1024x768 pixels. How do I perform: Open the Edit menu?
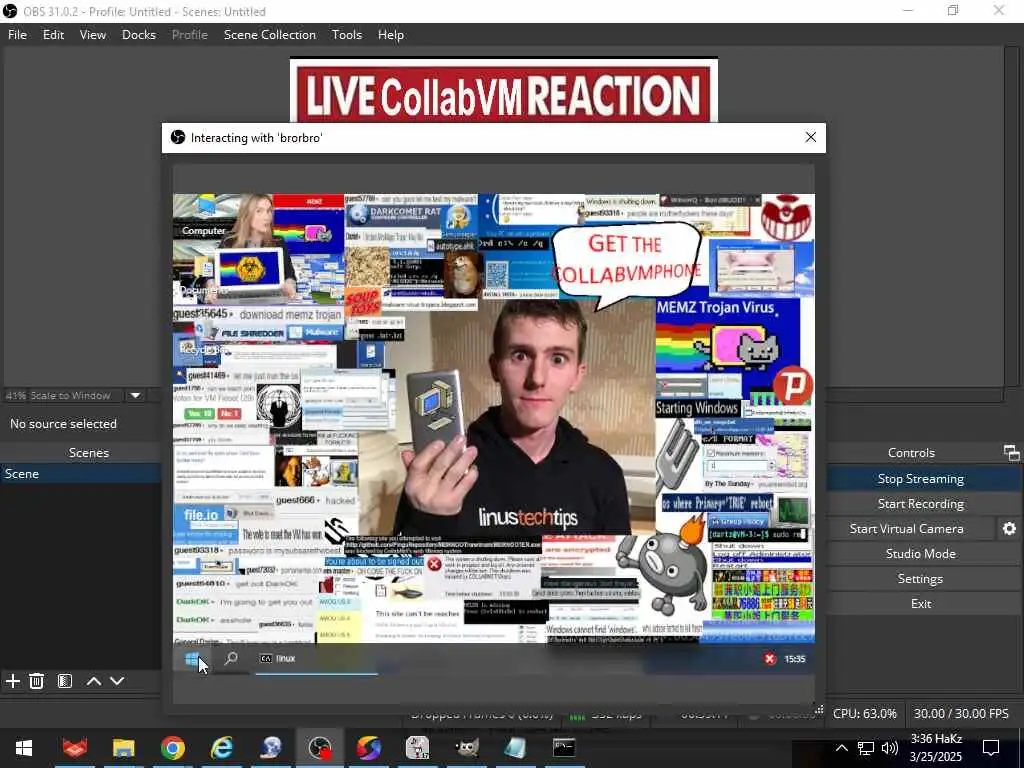tap(54, 35)
